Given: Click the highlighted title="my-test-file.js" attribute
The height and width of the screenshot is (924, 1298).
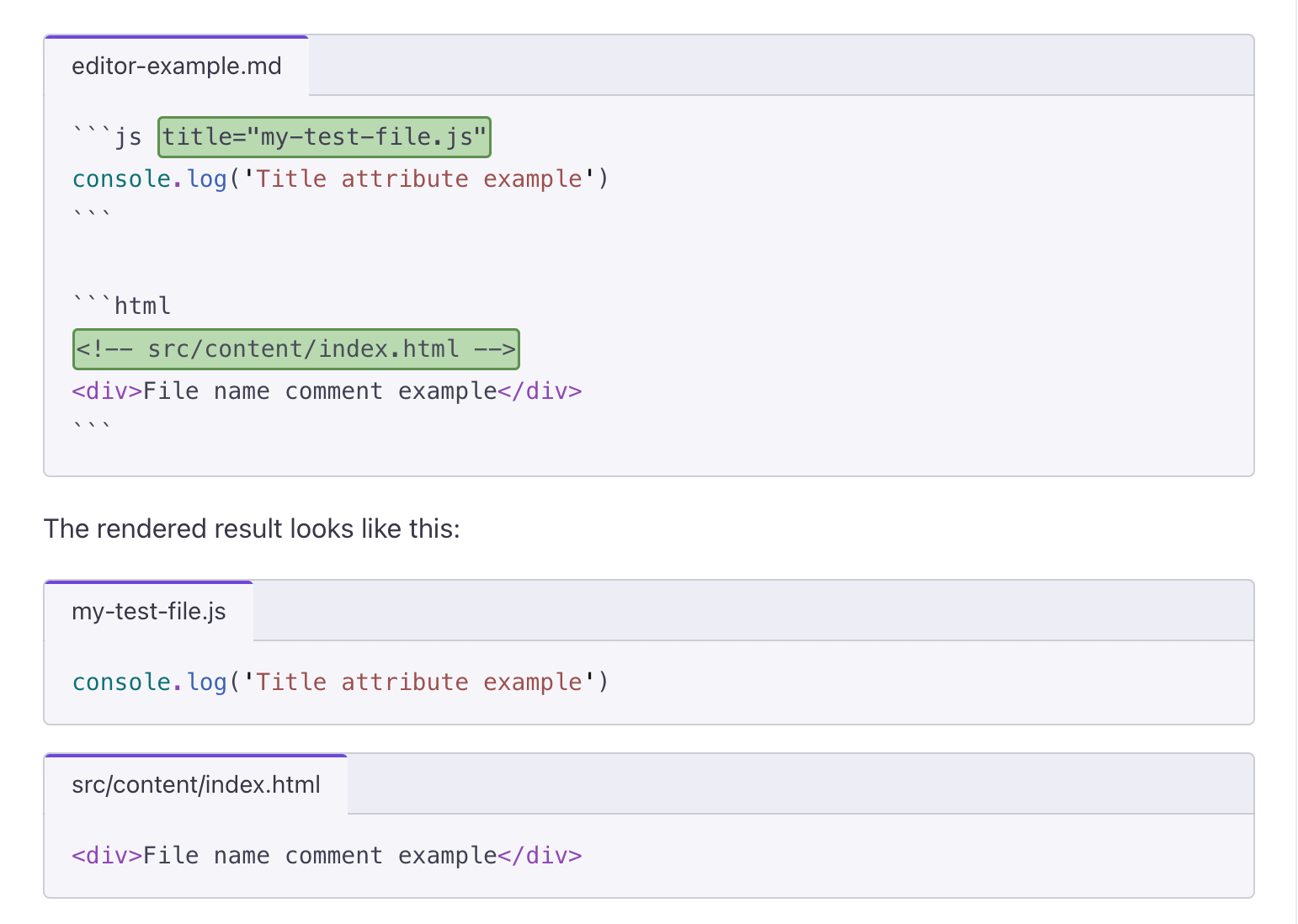Looking at the screenshot, I should coord(324,137).
